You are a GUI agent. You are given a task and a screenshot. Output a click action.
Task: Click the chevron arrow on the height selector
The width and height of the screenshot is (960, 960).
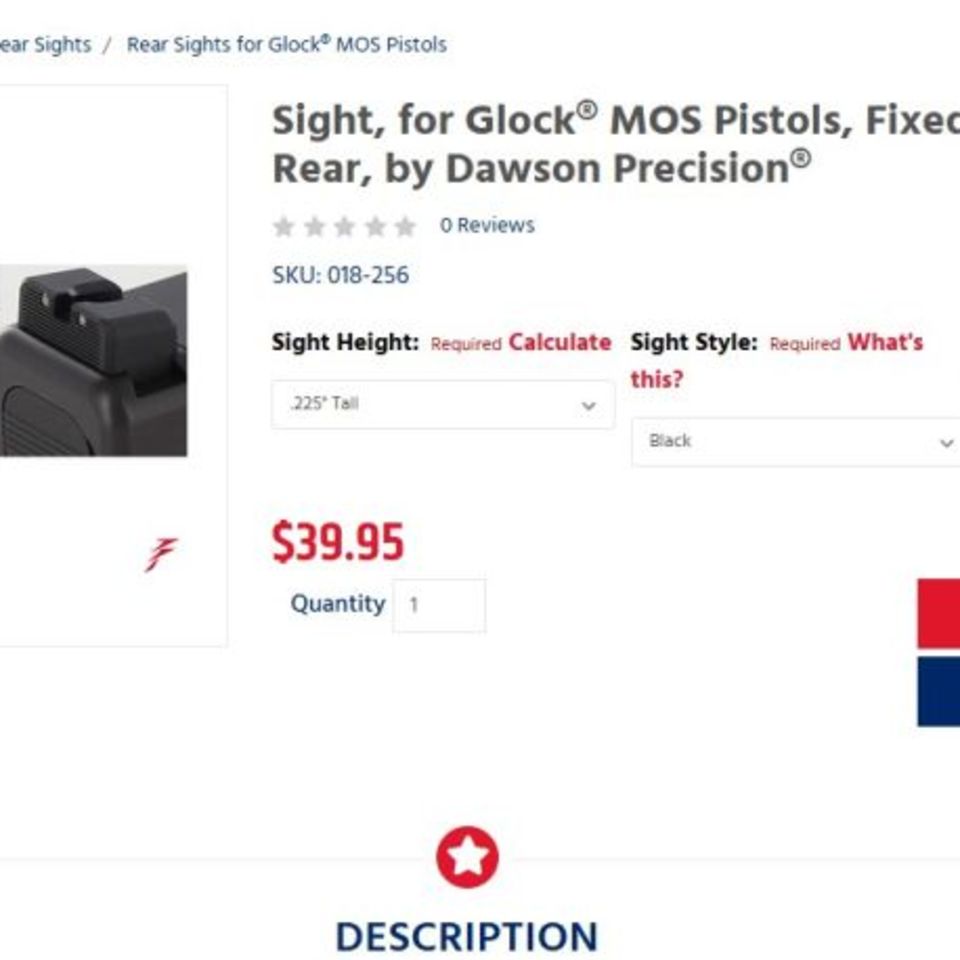click(588, 405)
